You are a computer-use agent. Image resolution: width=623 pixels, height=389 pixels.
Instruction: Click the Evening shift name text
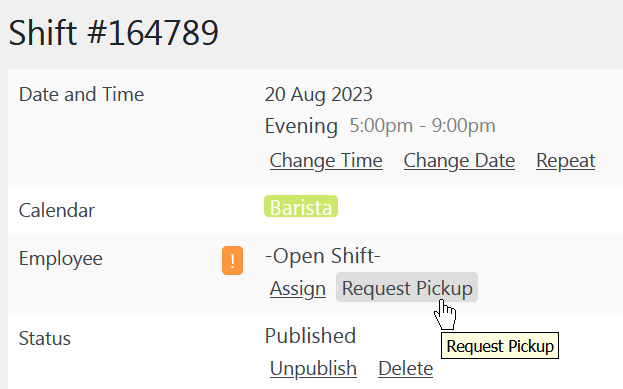(x=301, y=126)
